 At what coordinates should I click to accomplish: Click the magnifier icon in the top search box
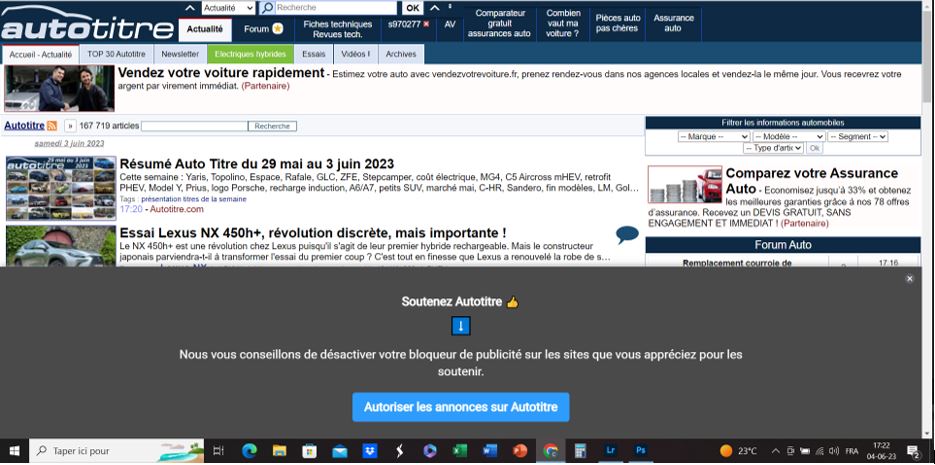click(268, 8)
